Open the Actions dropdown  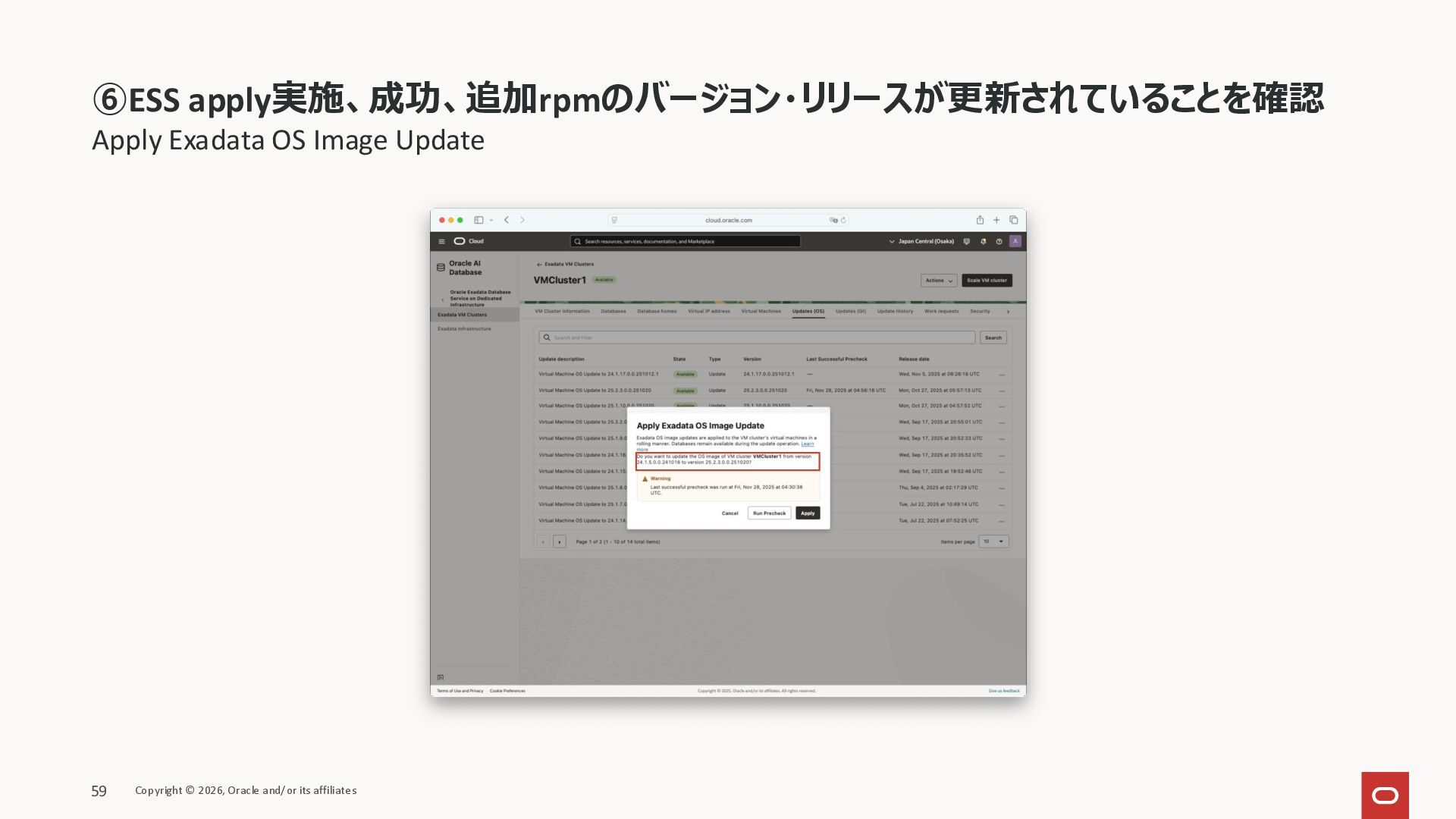pyautogui.click(x=938, y=281)
